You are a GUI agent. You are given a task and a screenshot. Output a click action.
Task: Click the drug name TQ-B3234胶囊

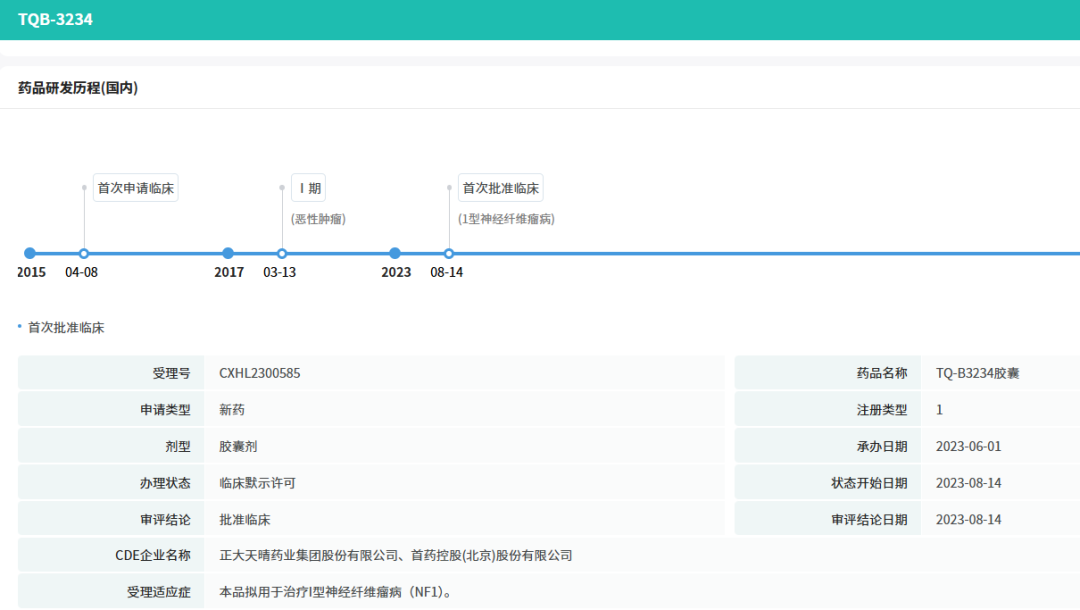point(977,373)
